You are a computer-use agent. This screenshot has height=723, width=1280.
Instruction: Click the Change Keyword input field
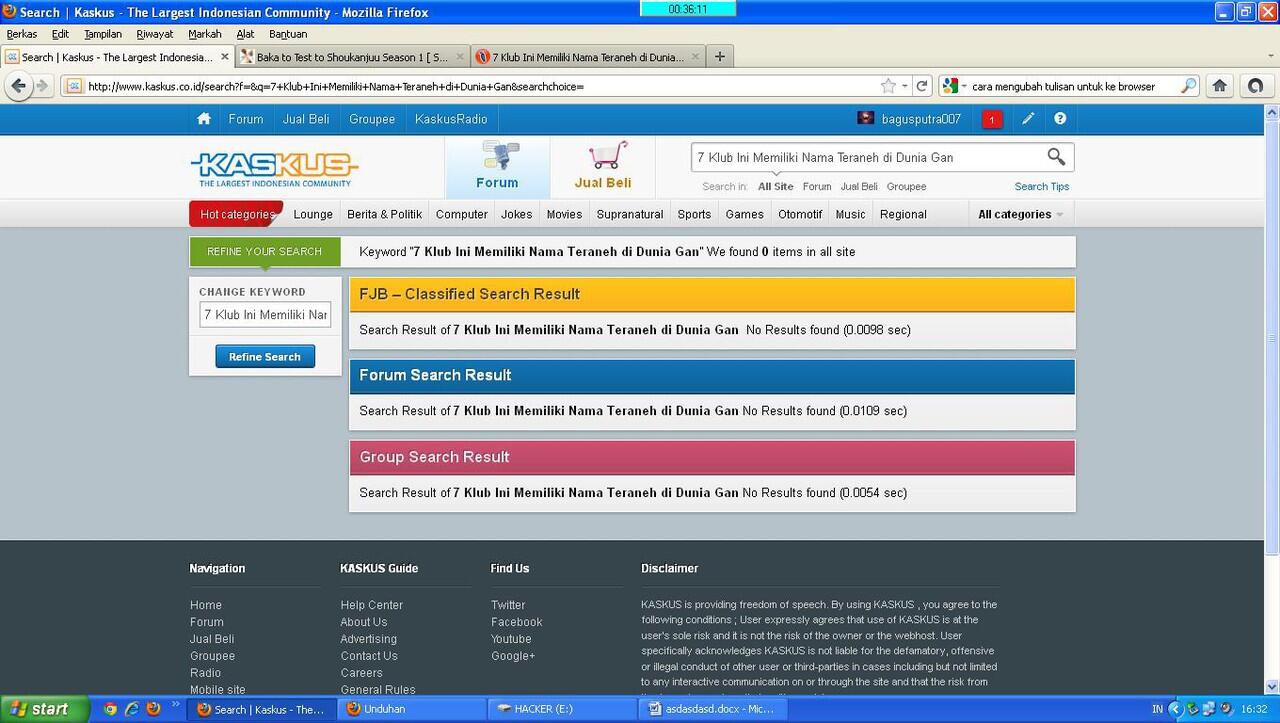(x=265, y=314)
